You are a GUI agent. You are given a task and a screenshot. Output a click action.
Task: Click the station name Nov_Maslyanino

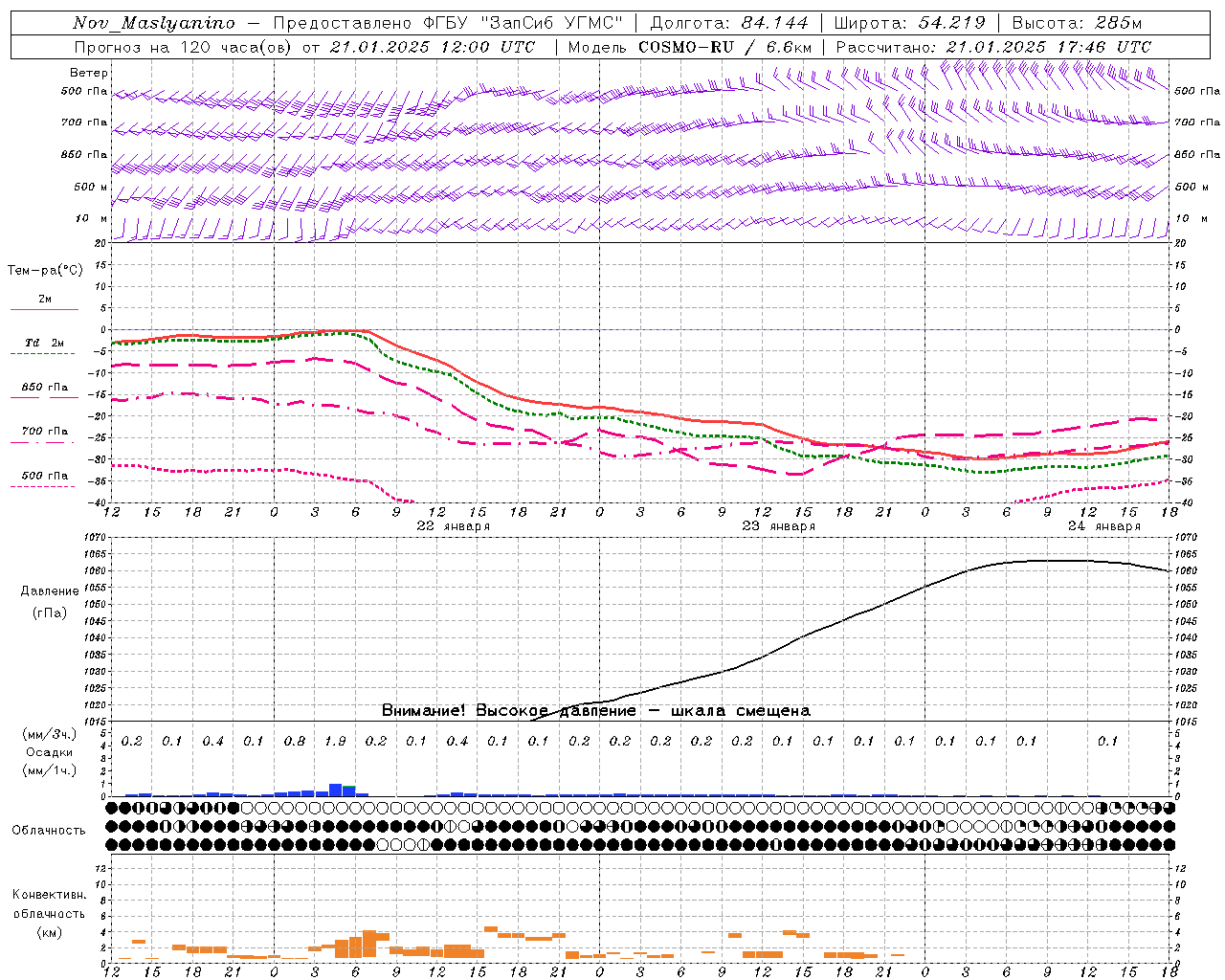click(154, 23)
